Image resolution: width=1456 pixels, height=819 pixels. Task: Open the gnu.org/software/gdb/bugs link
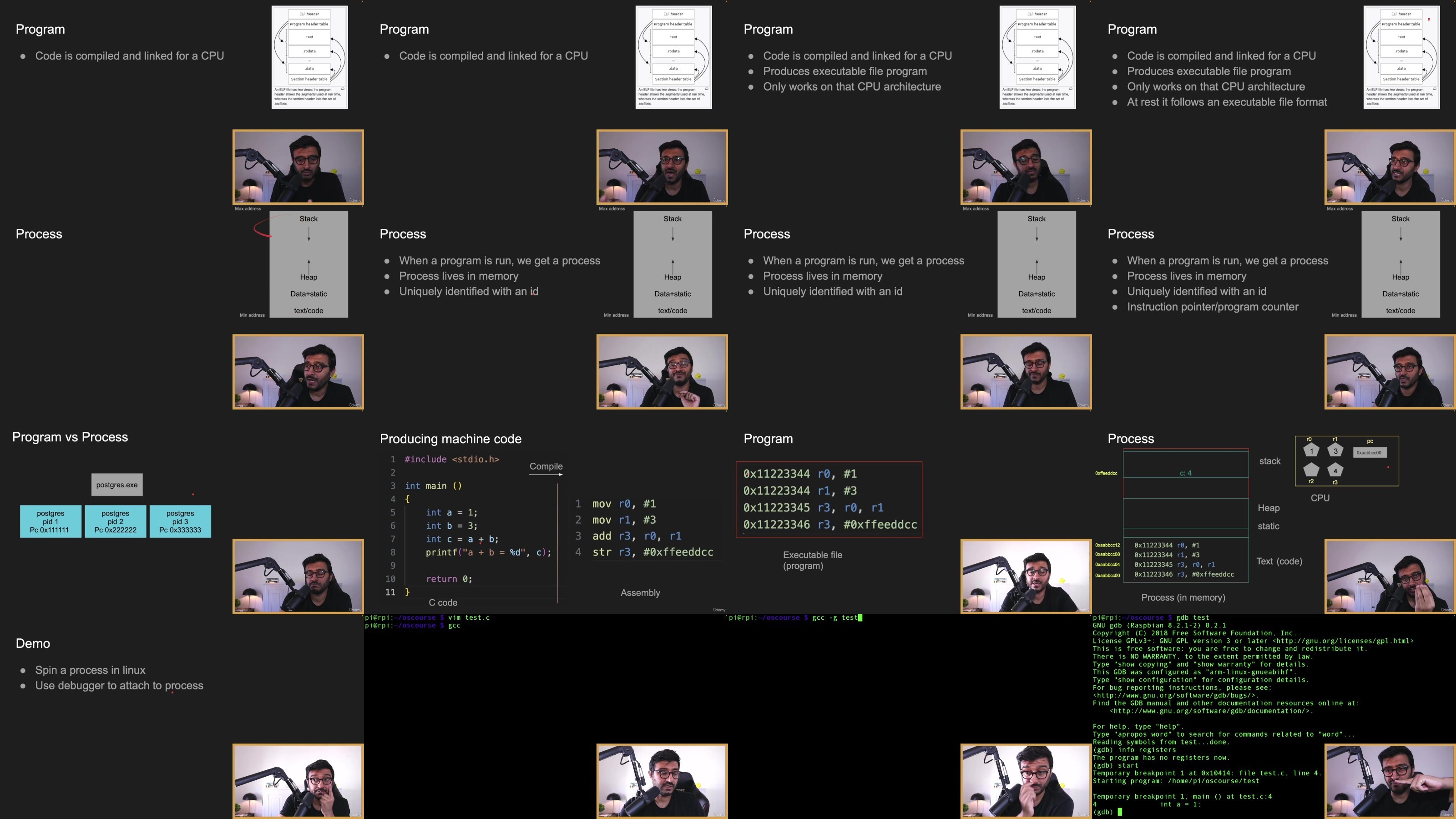1176,695
